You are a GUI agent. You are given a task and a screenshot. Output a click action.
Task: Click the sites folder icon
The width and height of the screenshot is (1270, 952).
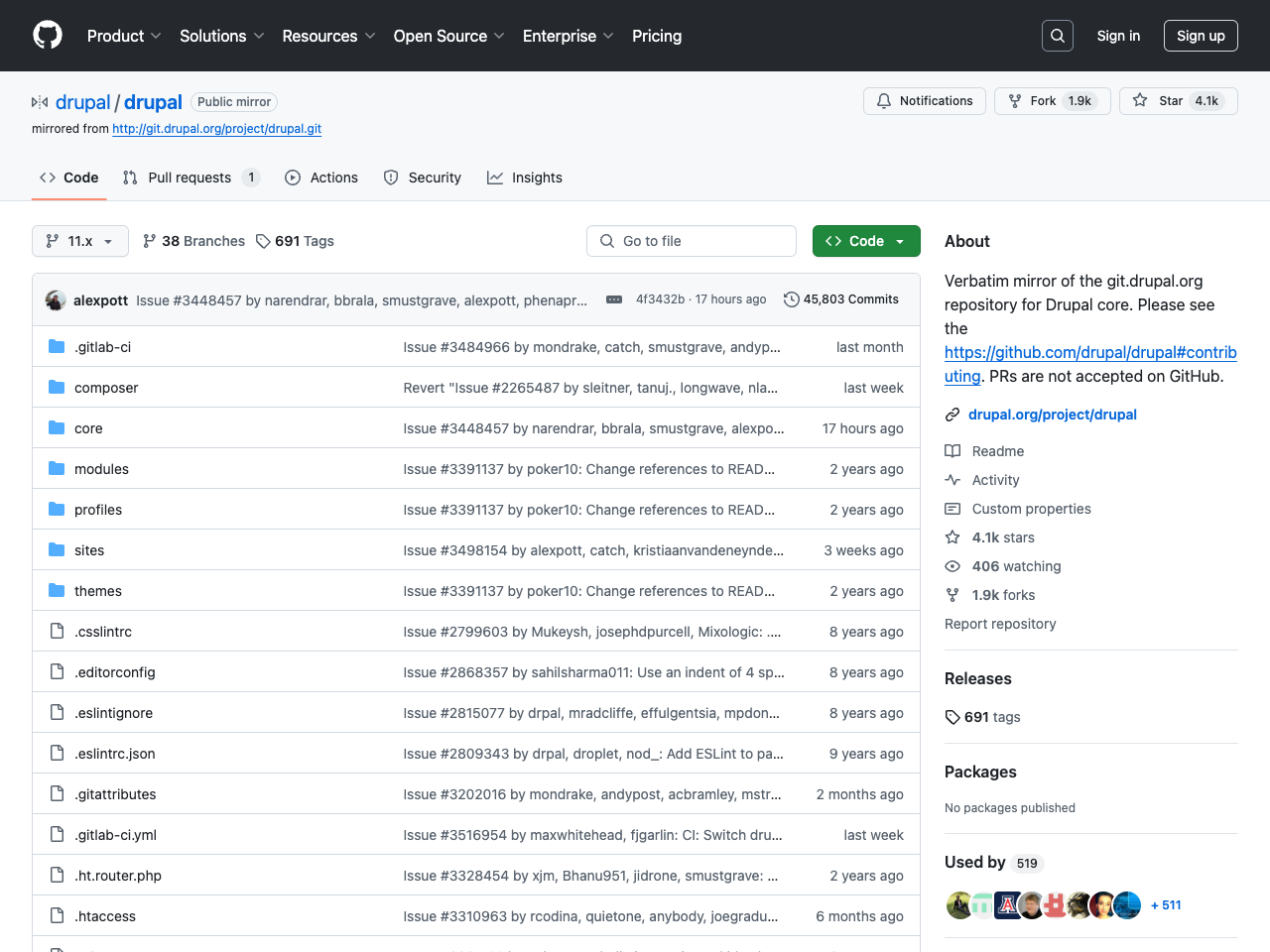pos(57,550)
